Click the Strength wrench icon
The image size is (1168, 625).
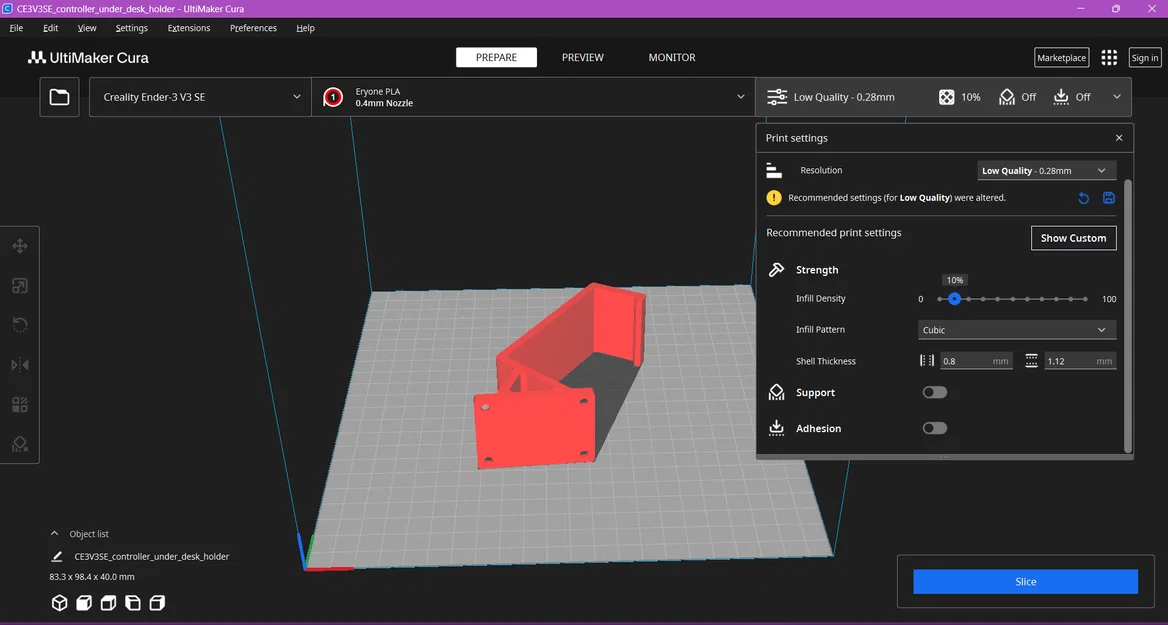pos(776,270)
